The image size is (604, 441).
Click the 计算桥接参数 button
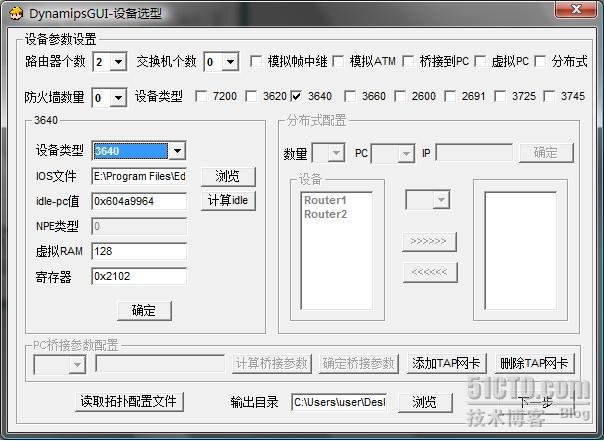coord(272,363)
